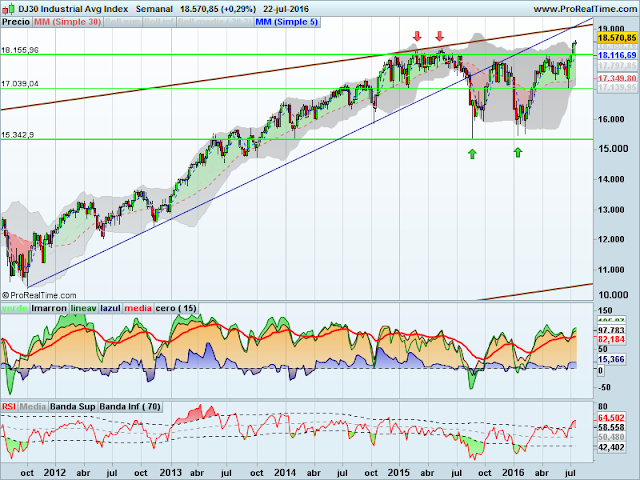
Task: Click the blue 18.116,69 value tag
Action: tap(617, 55)
